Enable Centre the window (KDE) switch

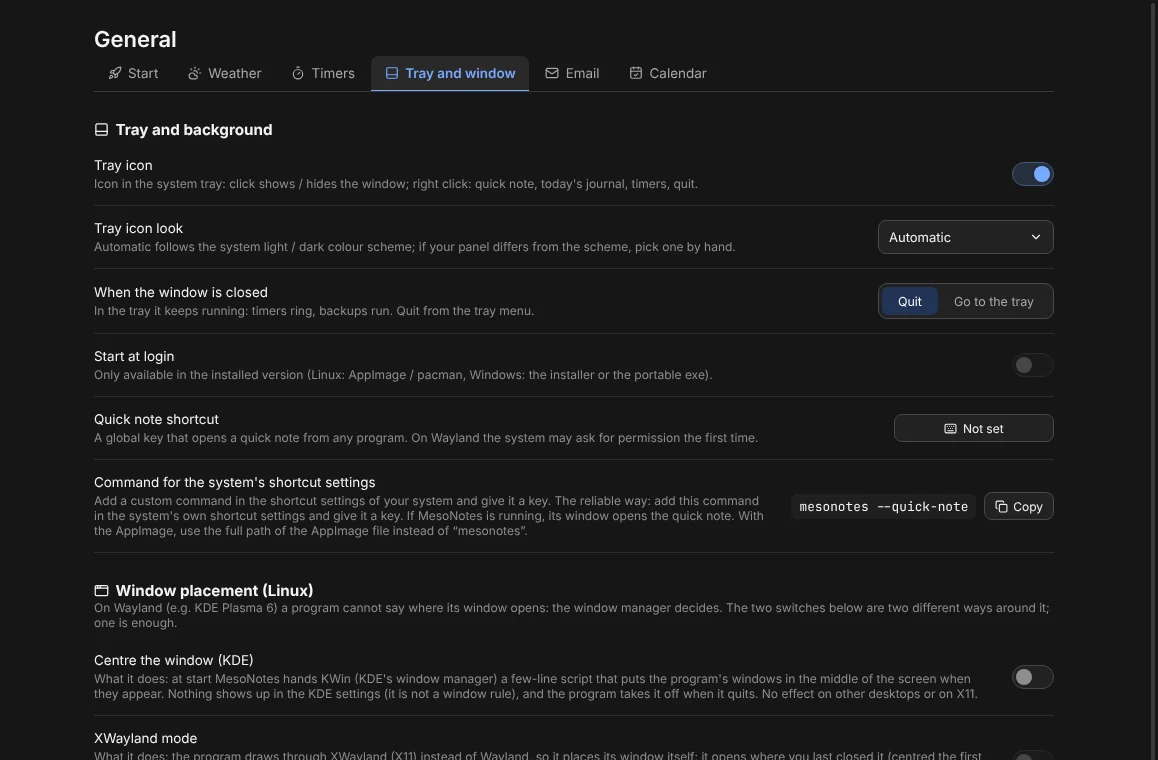(x=1032, y=677)
